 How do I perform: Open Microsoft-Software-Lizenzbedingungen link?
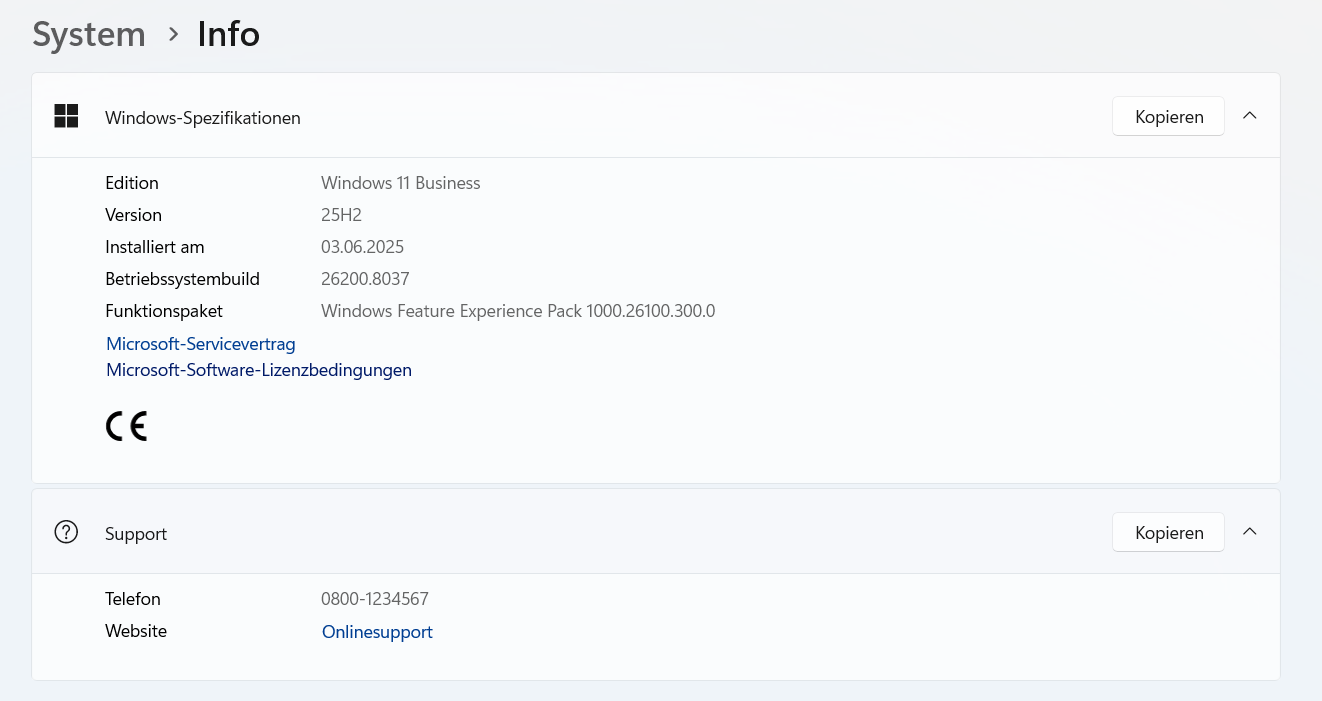(259, 370)
